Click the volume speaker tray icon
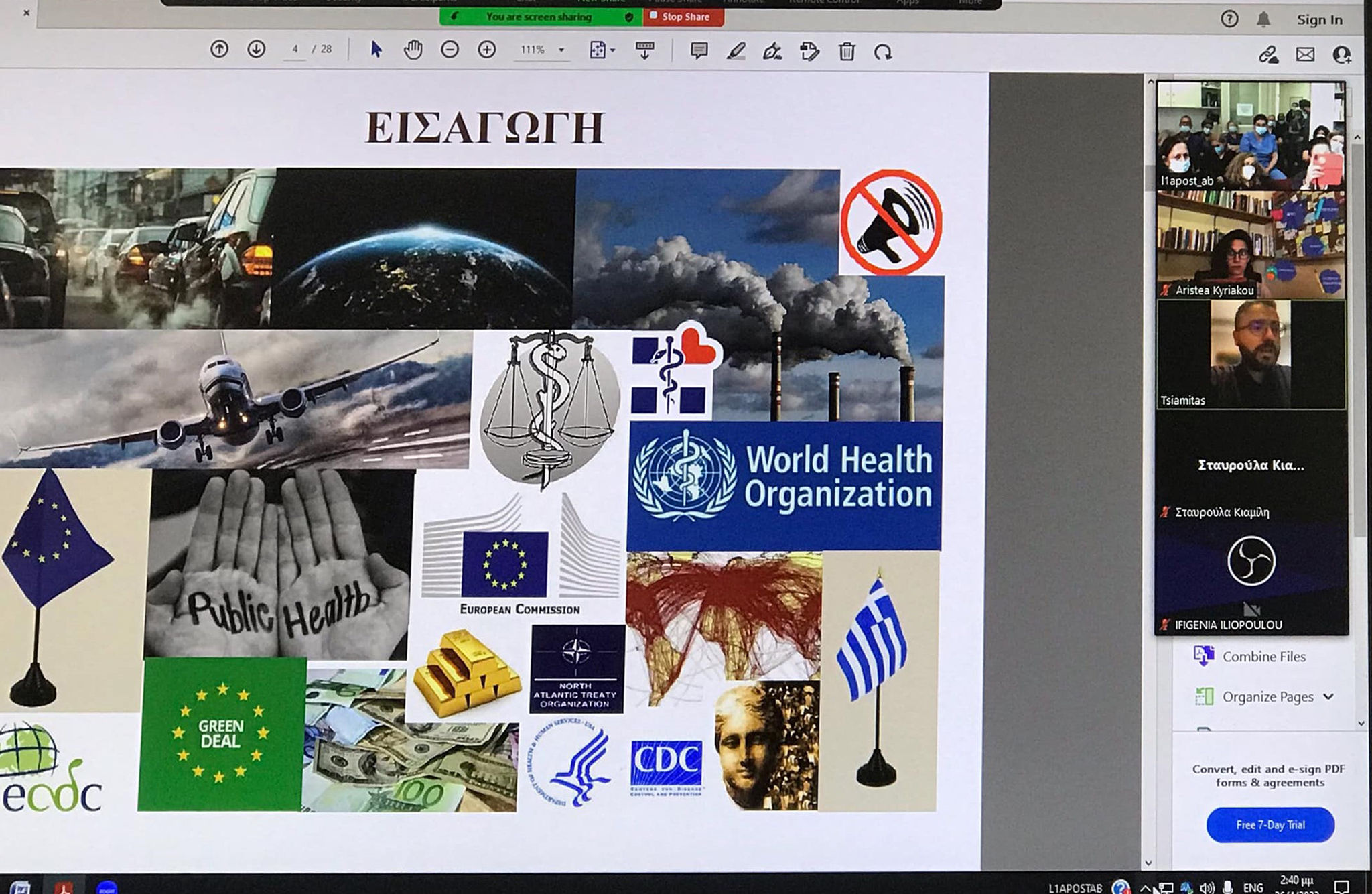Viewport: 1372px width, 894px height. 1207,888
